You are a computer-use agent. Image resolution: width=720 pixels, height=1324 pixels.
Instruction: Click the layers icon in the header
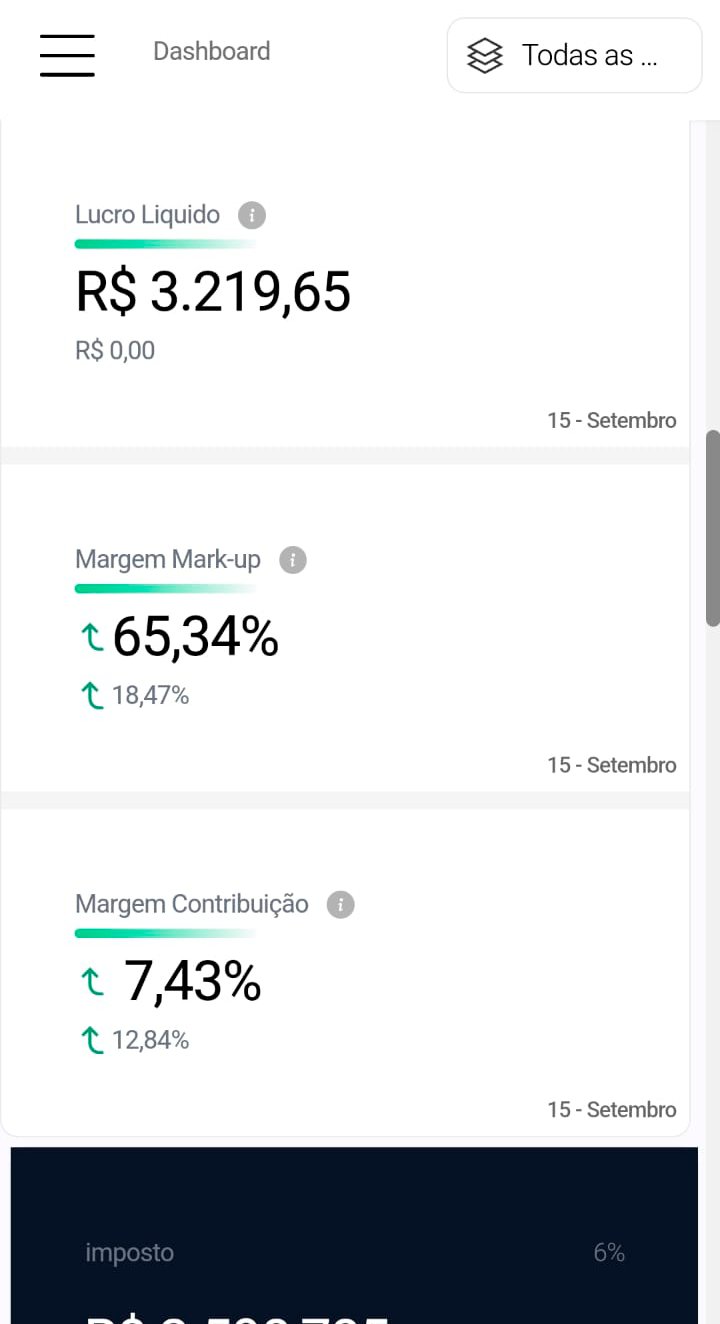pos(485,56)
